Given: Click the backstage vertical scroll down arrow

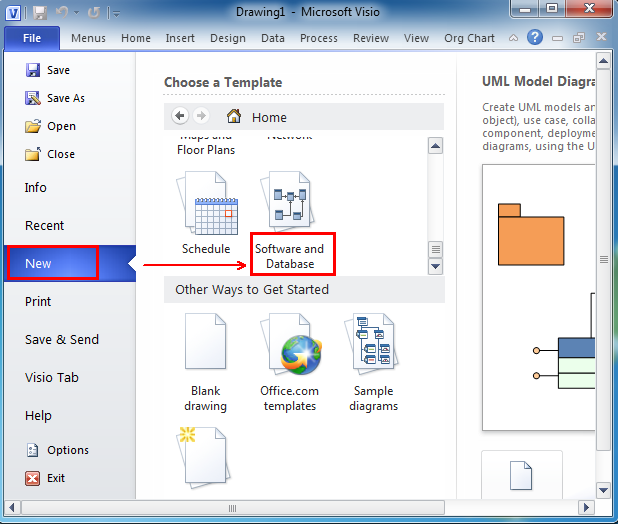Looking at the screenshot, I should pyautogui.click(x=603, y=491).
